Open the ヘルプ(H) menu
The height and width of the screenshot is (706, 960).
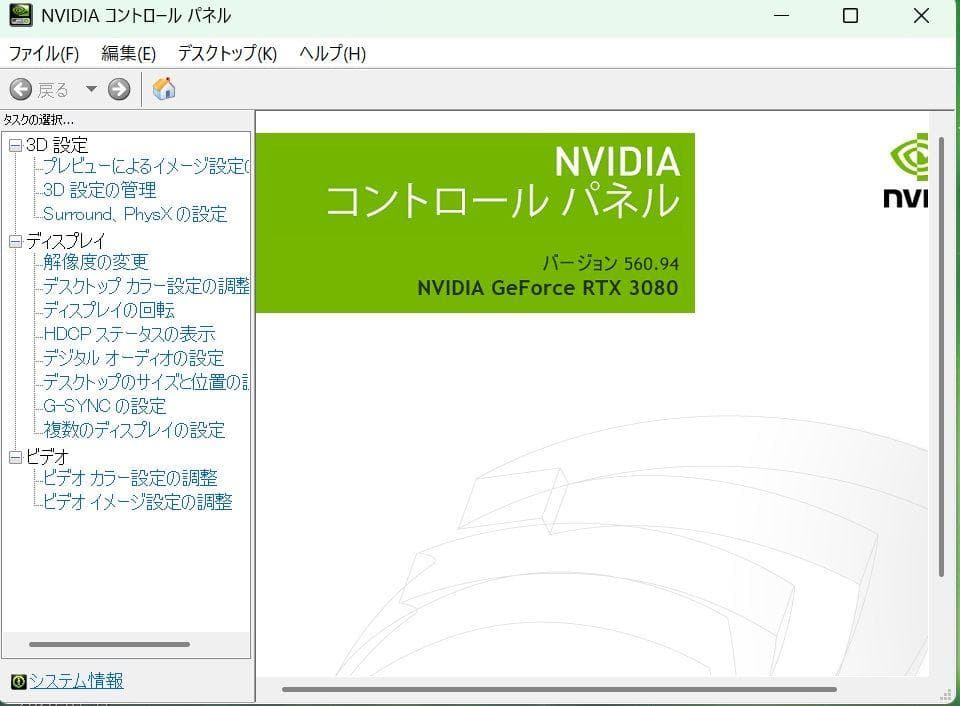coord(332,54)
